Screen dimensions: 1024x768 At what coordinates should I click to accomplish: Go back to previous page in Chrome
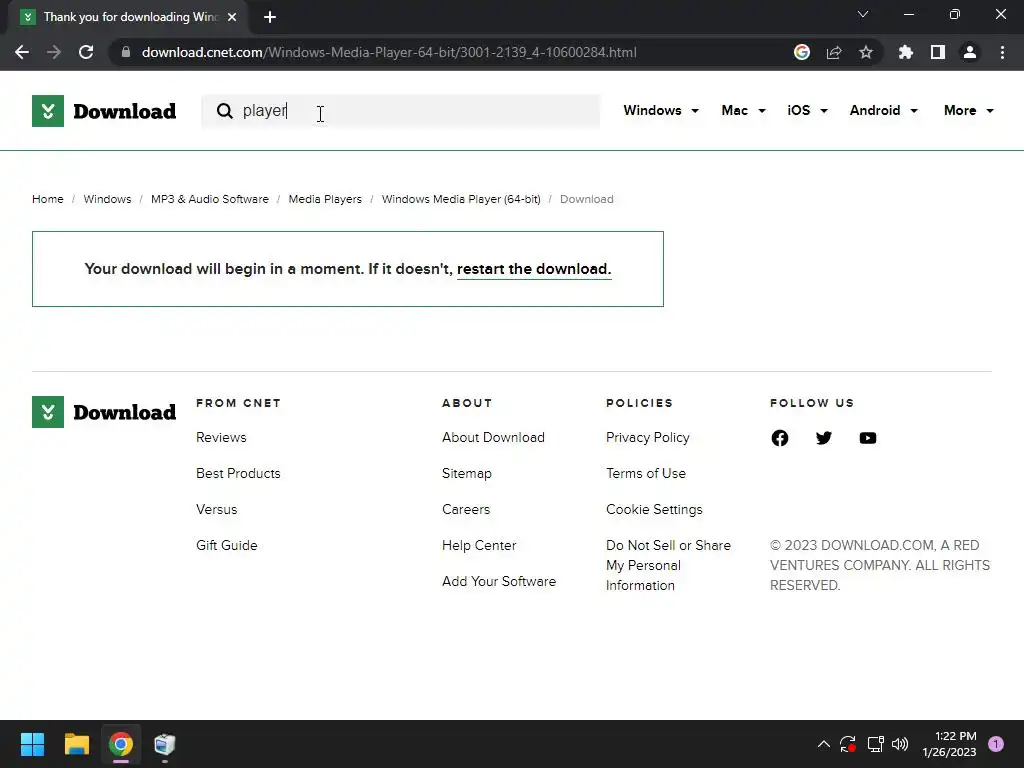click(x=22, y=52)
